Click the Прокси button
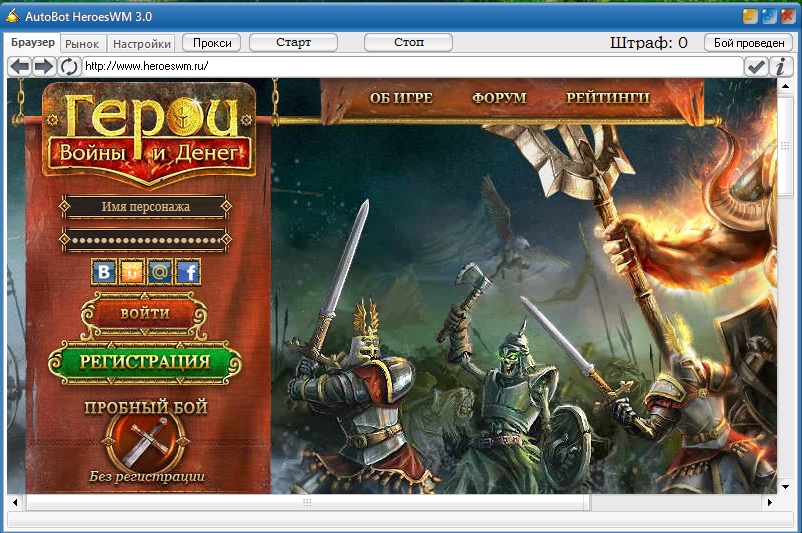802x533 pixels. click(x=212, y=43)
